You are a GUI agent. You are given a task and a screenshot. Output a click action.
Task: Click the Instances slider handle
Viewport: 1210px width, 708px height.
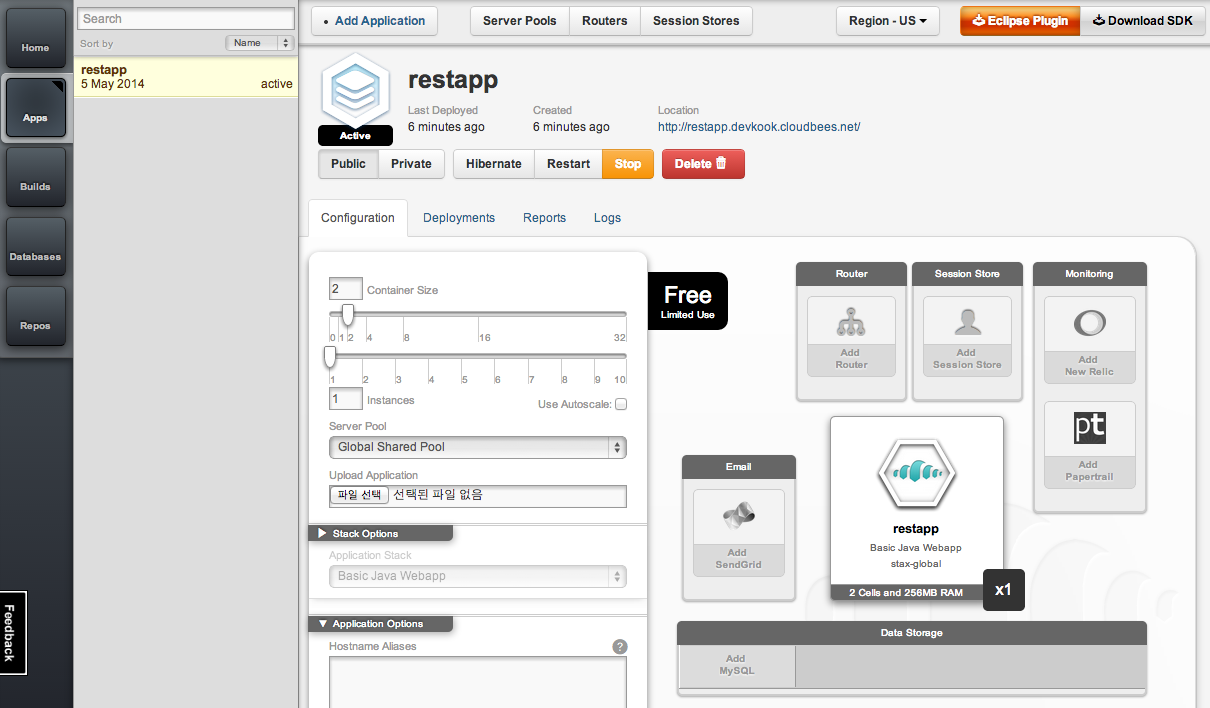331,357
